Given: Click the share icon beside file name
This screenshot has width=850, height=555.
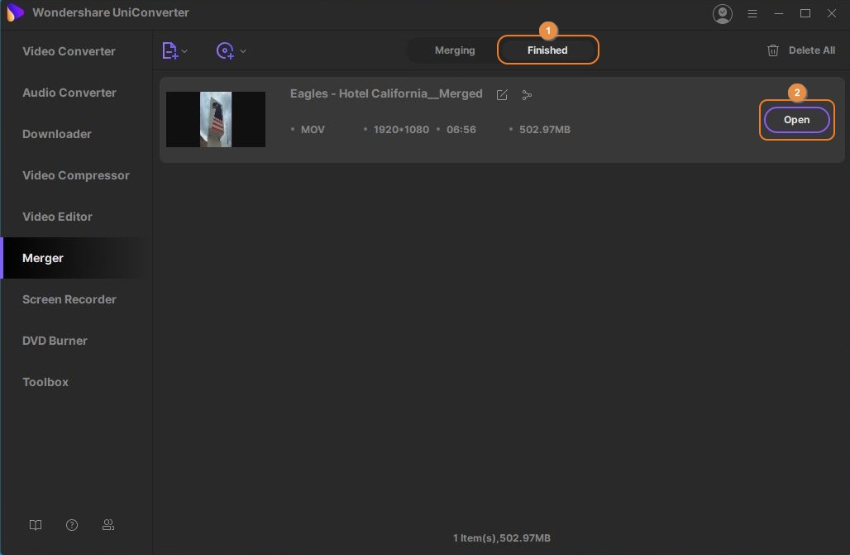Looking at the screenshot, I should click(527, 95).
